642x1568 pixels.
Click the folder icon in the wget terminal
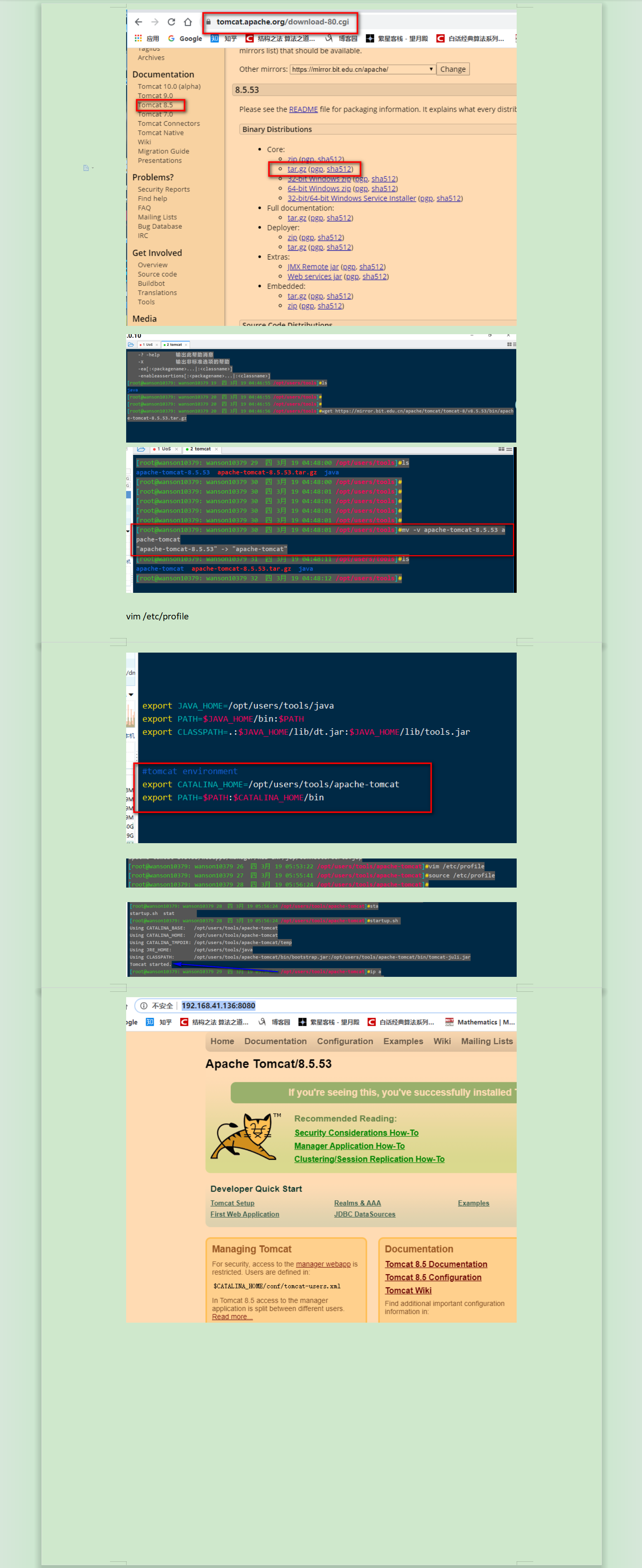coord(131,345)
